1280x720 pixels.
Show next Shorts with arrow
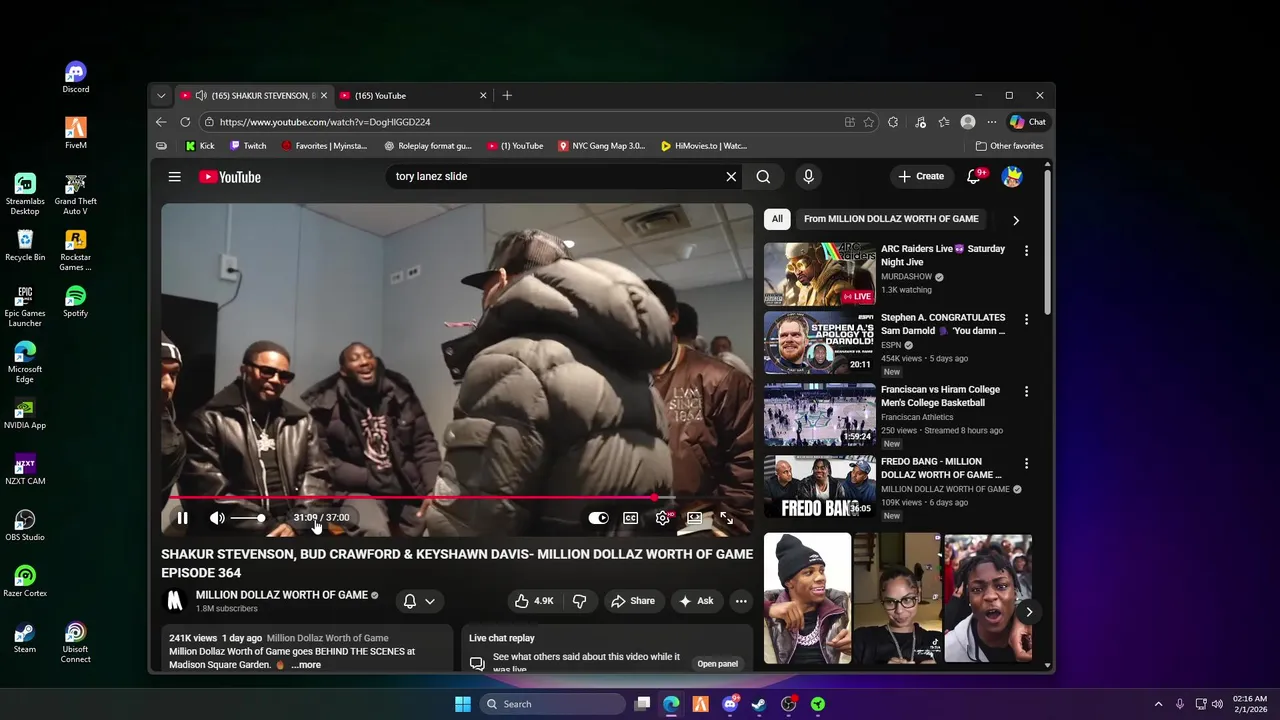(x=1029, y=611)
